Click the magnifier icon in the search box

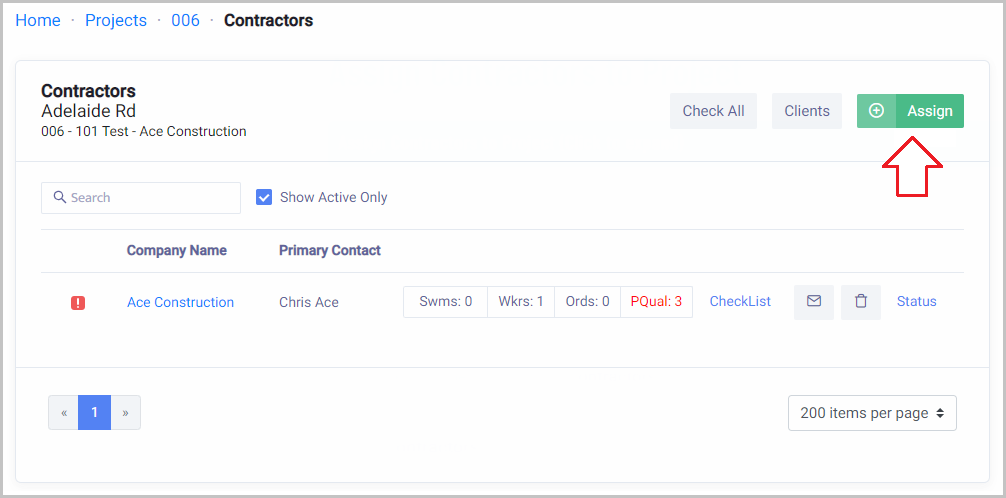(x=60, y=198)
